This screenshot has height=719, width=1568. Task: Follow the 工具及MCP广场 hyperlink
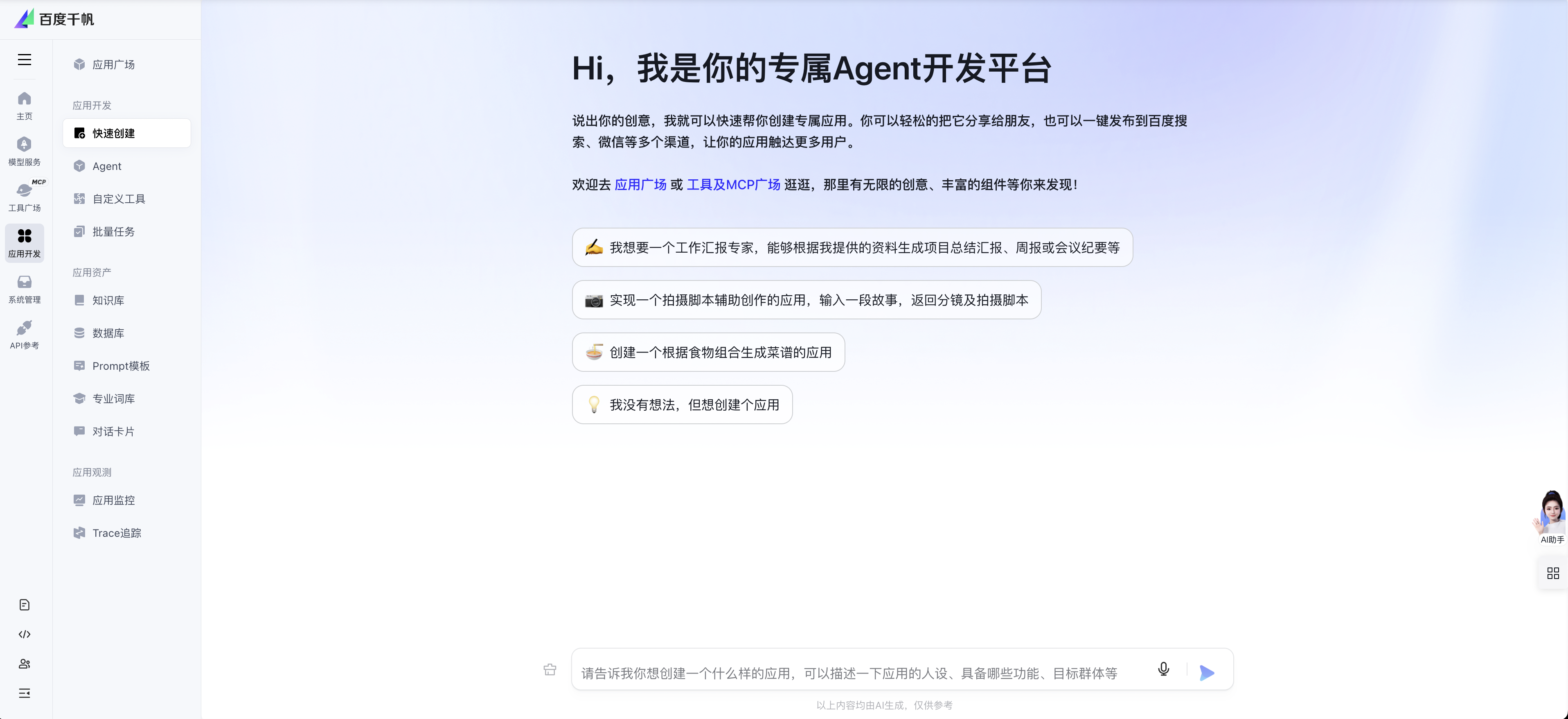tap(733, 185)
